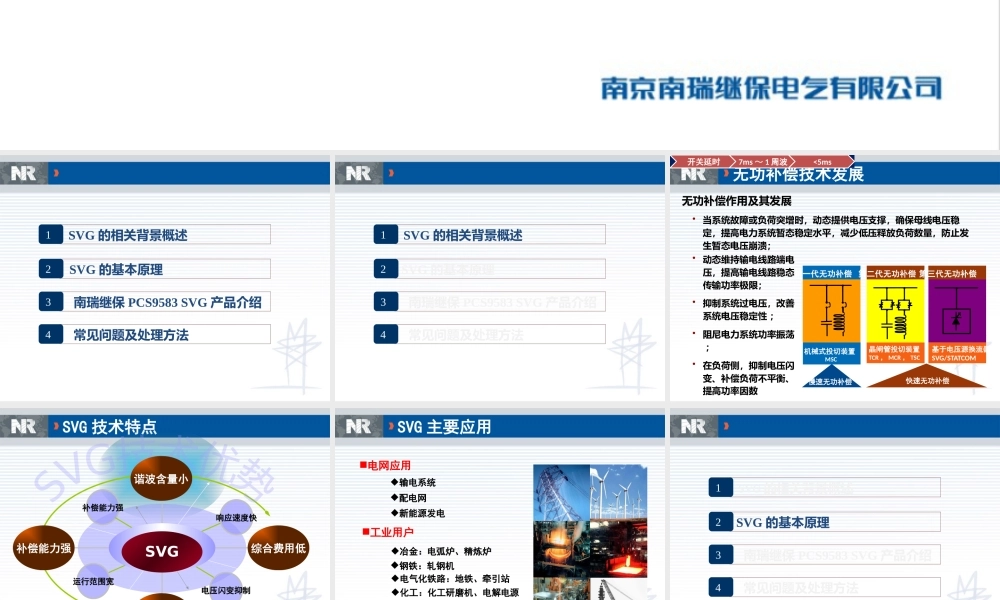Click the 晶闸管投切装置 label
This screenshot has height=600, width=1000.
pyautogui.click(x=895, y=353)
